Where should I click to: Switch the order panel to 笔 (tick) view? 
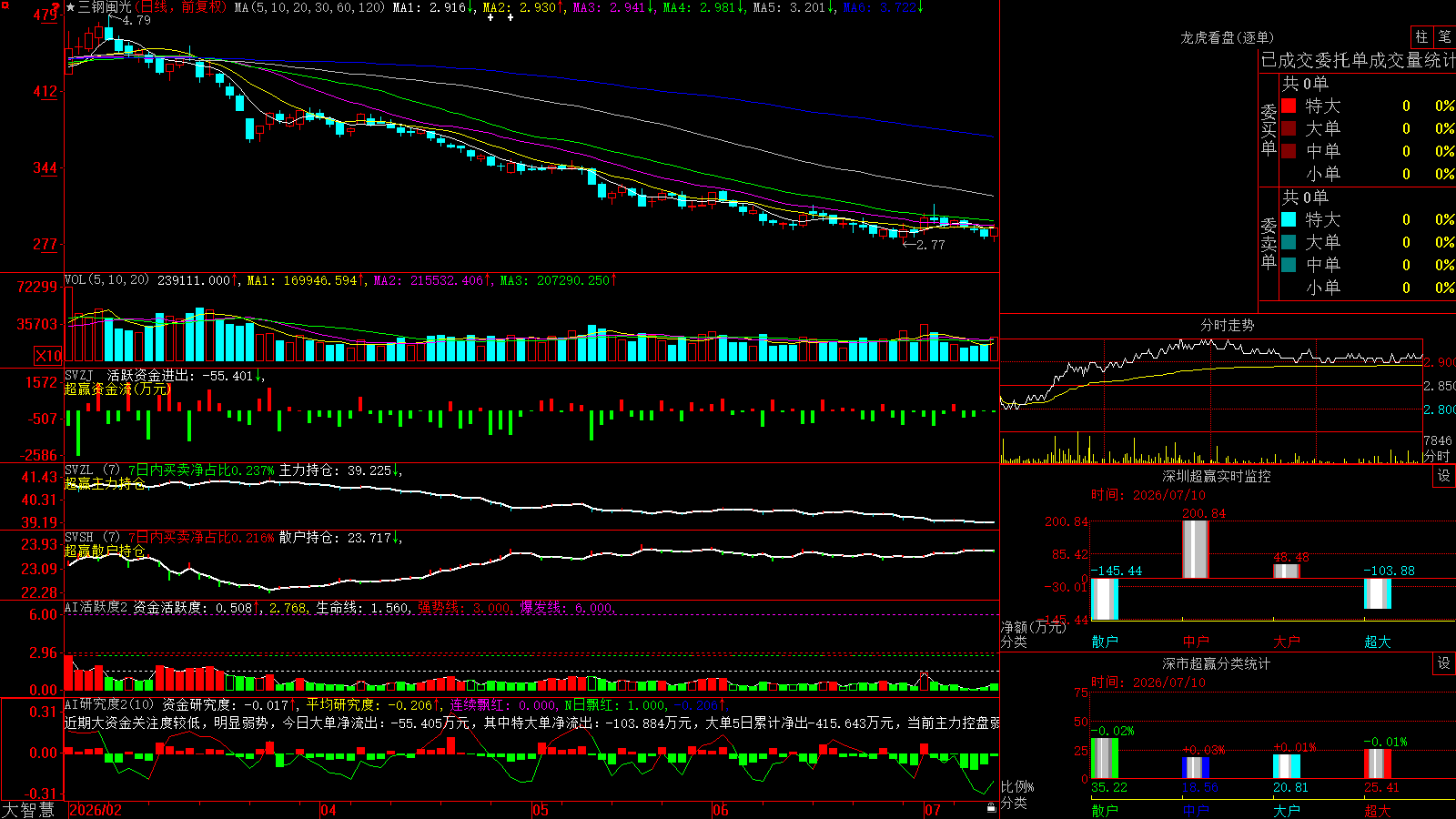(x=1444, y=36)
